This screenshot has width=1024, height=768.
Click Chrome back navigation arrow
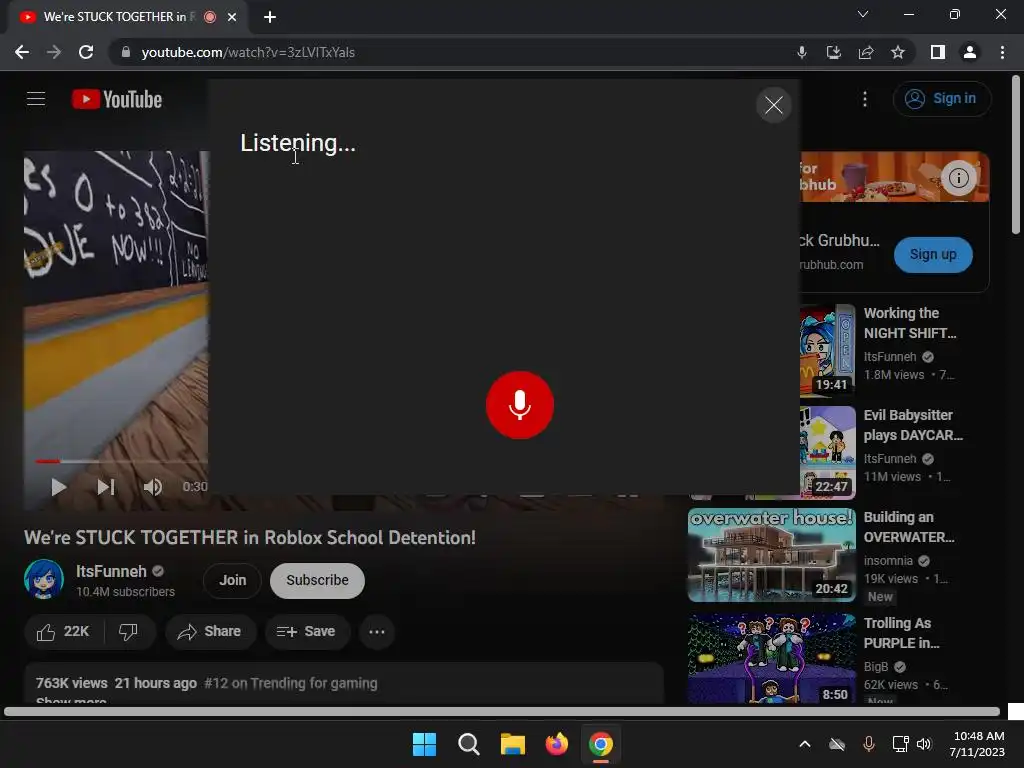22,52
